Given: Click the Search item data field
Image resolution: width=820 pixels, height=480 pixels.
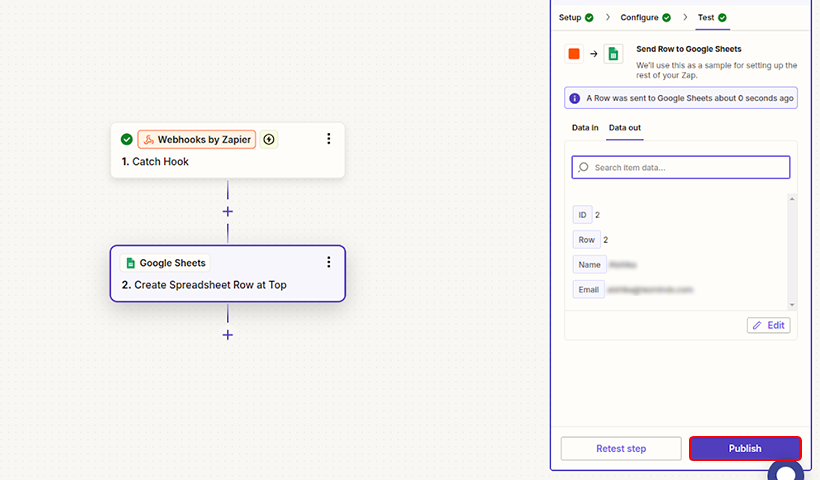Looking at the screenshot, I should tap(680, 167).
